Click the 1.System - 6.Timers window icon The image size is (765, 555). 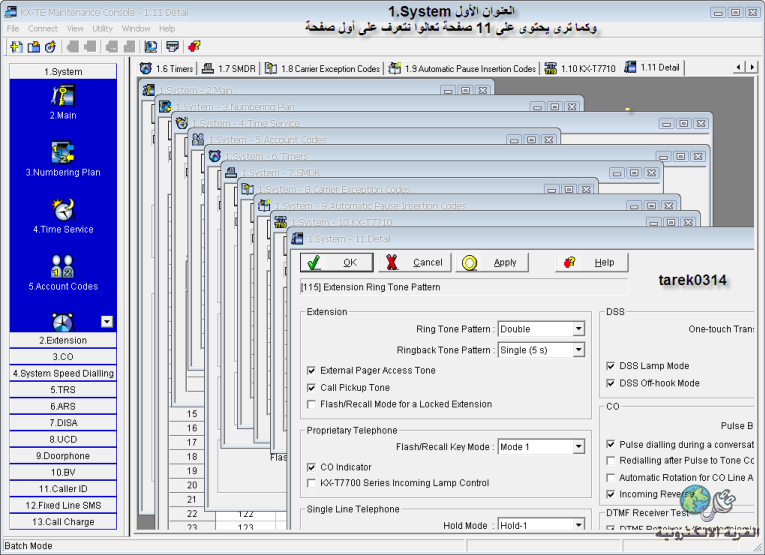pos(215,156)
